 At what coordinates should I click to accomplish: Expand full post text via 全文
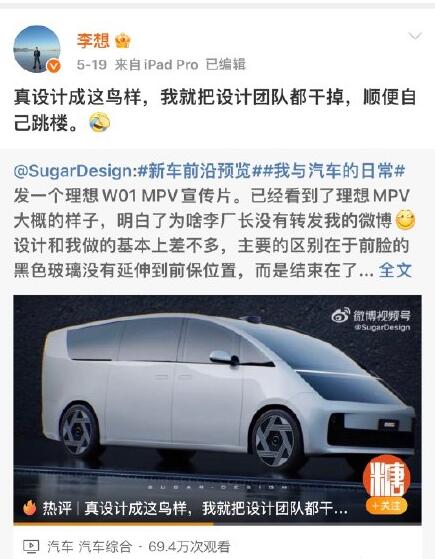coord(395,270)
